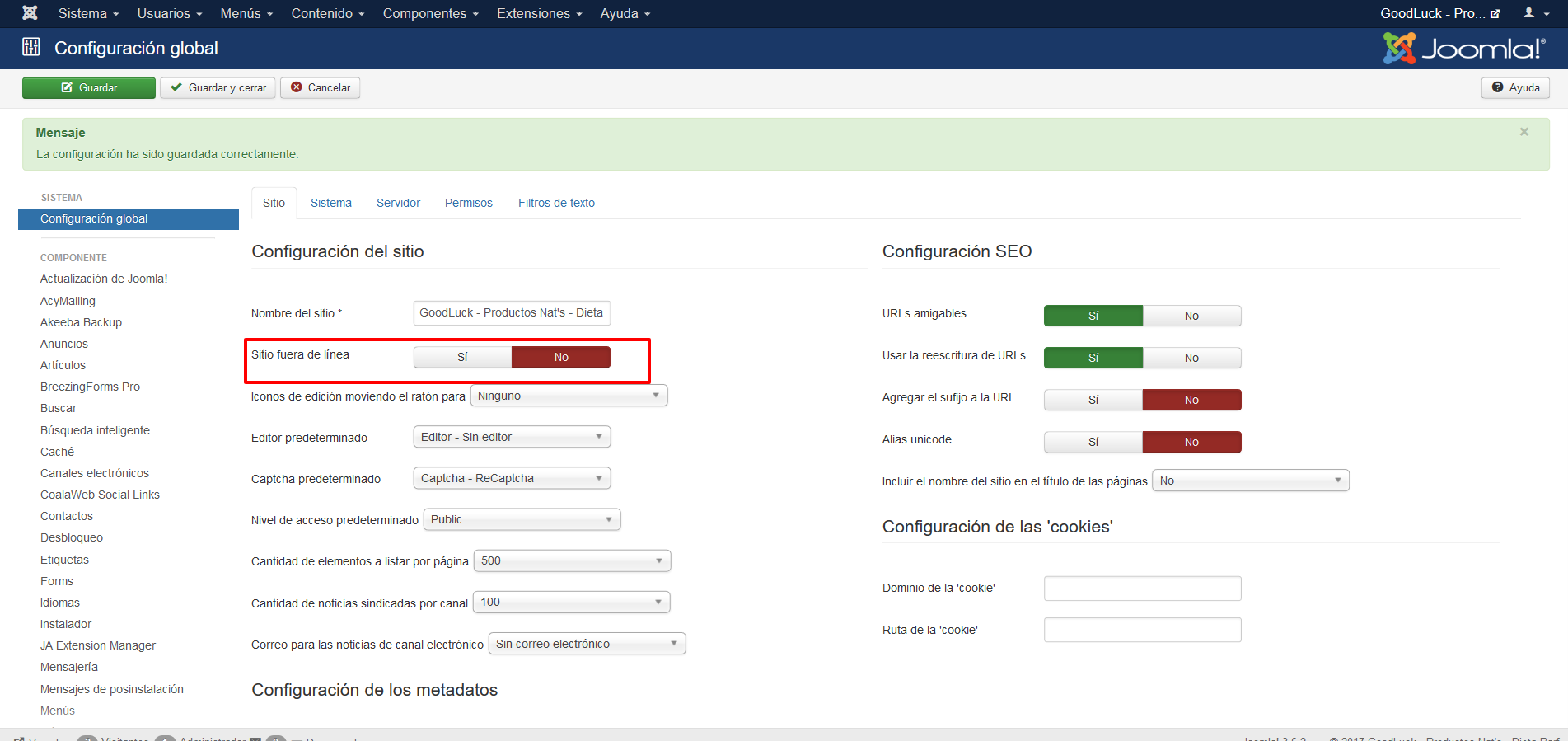Enable Agregar el sufijo a la URL
The width and height of the screenshot is (1568, 741).
(1093, 400)
